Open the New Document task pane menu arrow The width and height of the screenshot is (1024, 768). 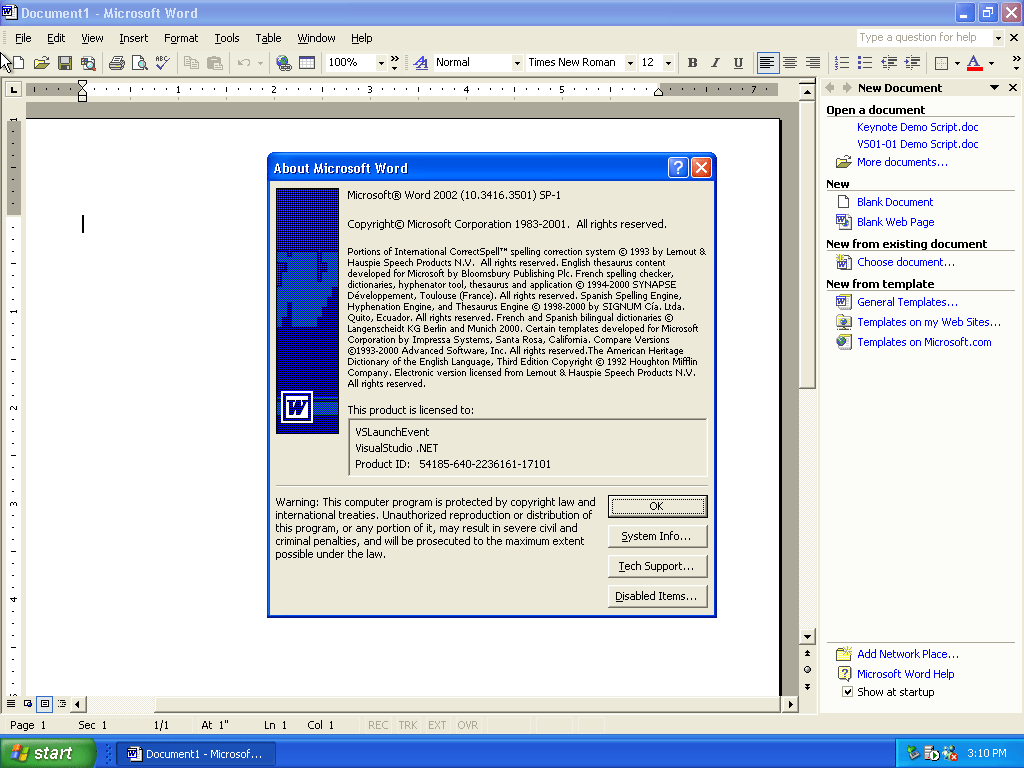[x=995, y=88]
